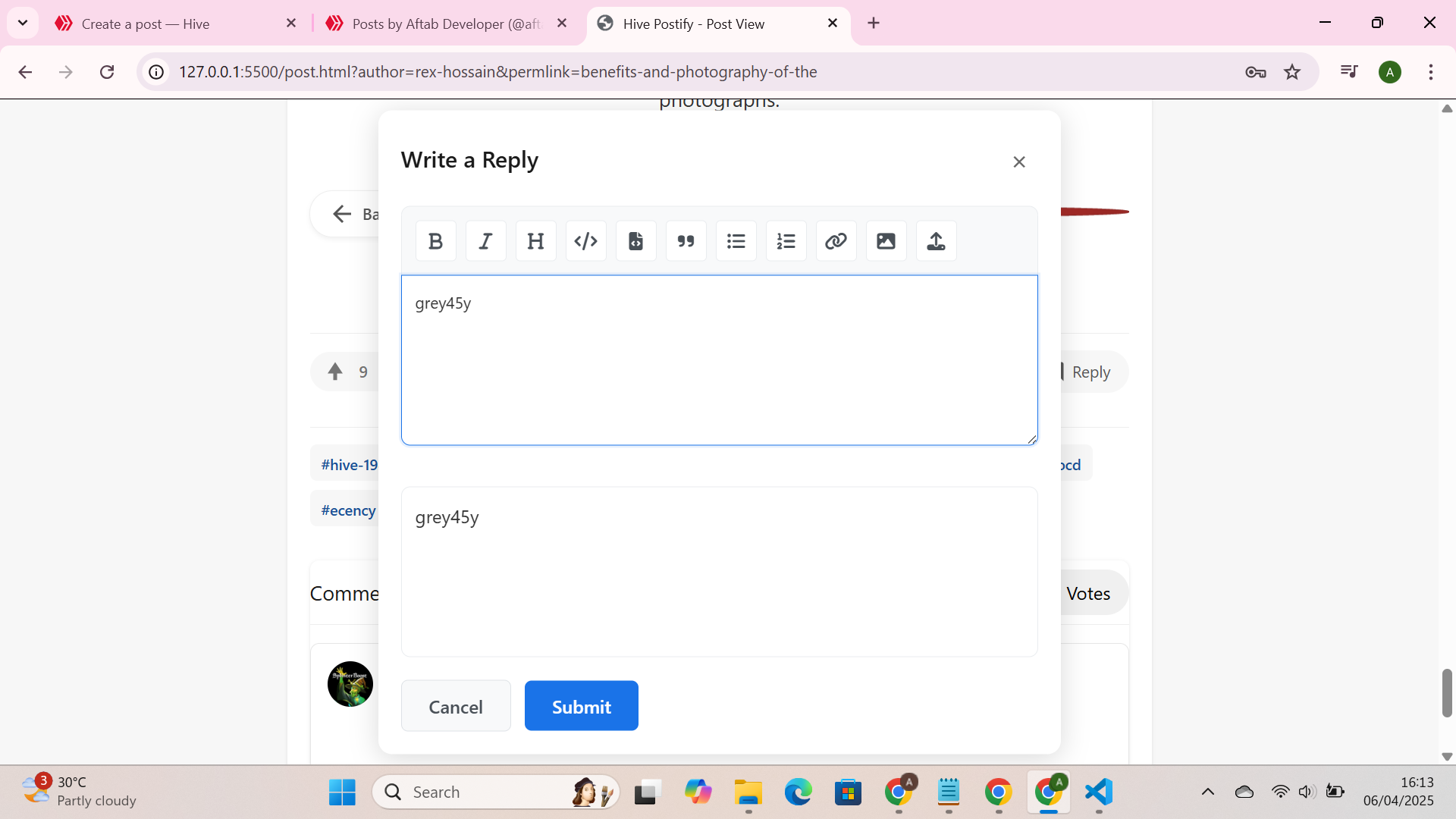Insert a bulleted list

736,241
